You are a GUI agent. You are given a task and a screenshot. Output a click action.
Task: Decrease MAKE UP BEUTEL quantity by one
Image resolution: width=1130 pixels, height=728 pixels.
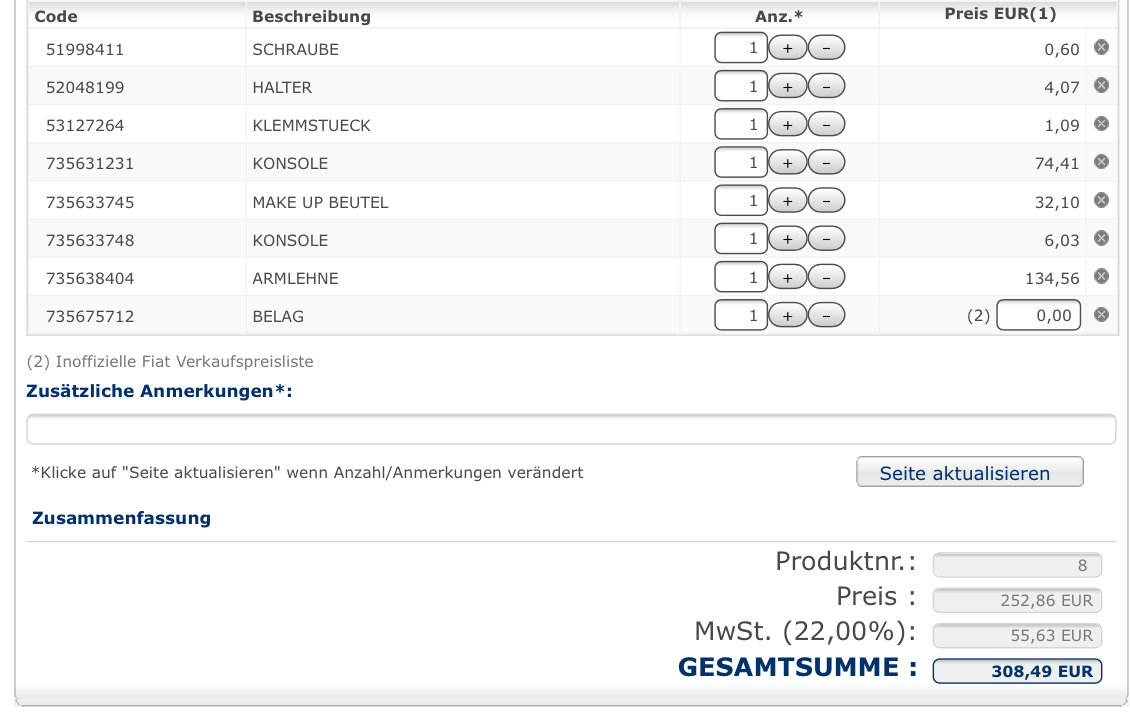click(x=826, y=202)
